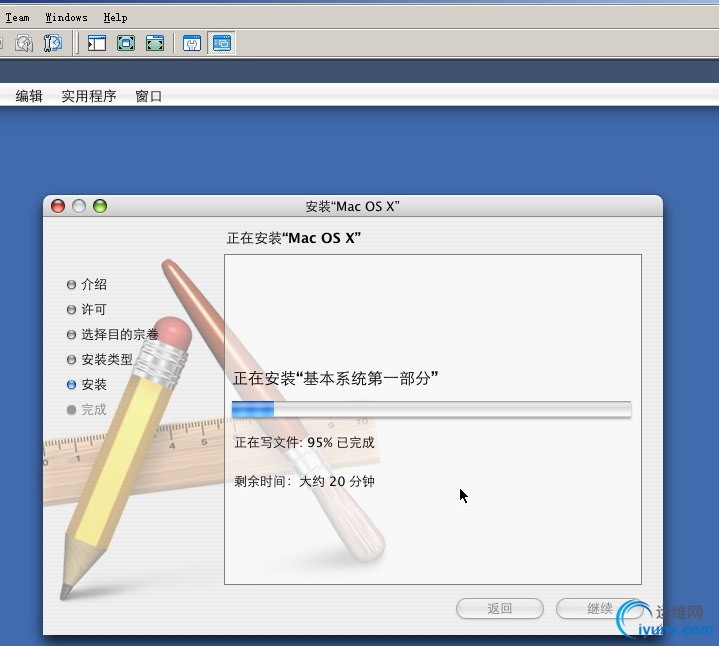
Task: Click the revert snapshot toolbar icon
Action: point(24,43)
